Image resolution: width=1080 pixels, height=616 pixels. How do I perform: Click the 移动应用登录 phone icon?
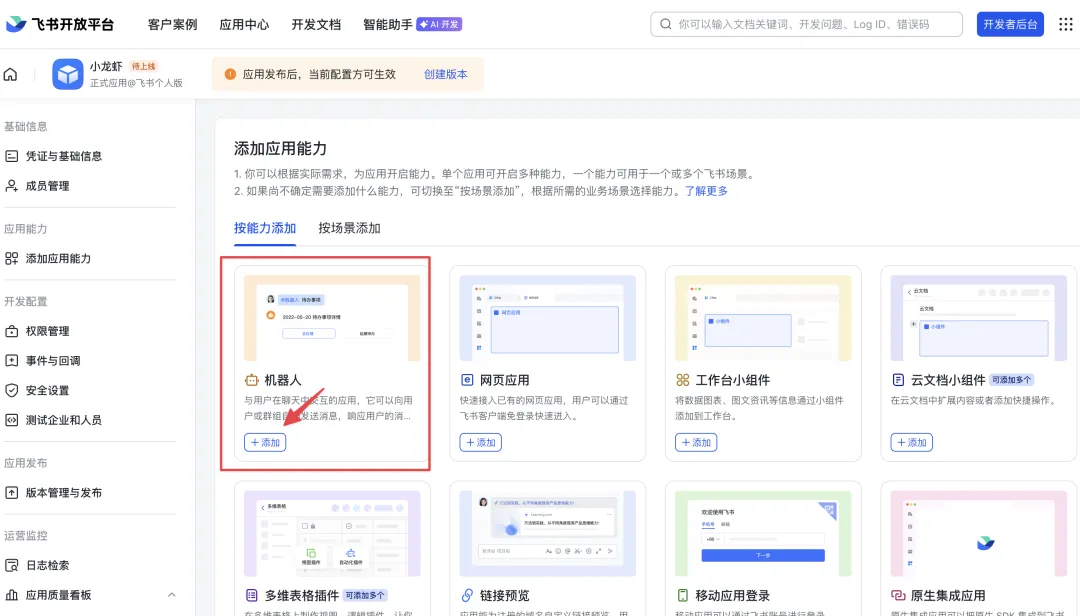(683, 595)
